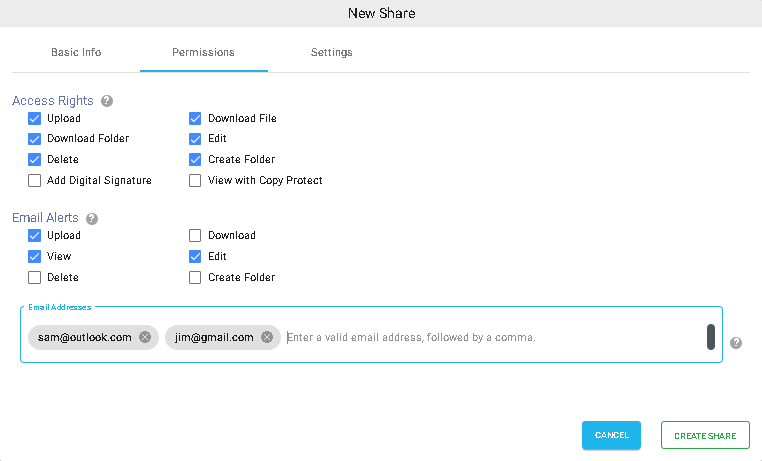This screenshot has width=762, height=461.
Task: Click the Cancel button
Action: tap(611, 435)
